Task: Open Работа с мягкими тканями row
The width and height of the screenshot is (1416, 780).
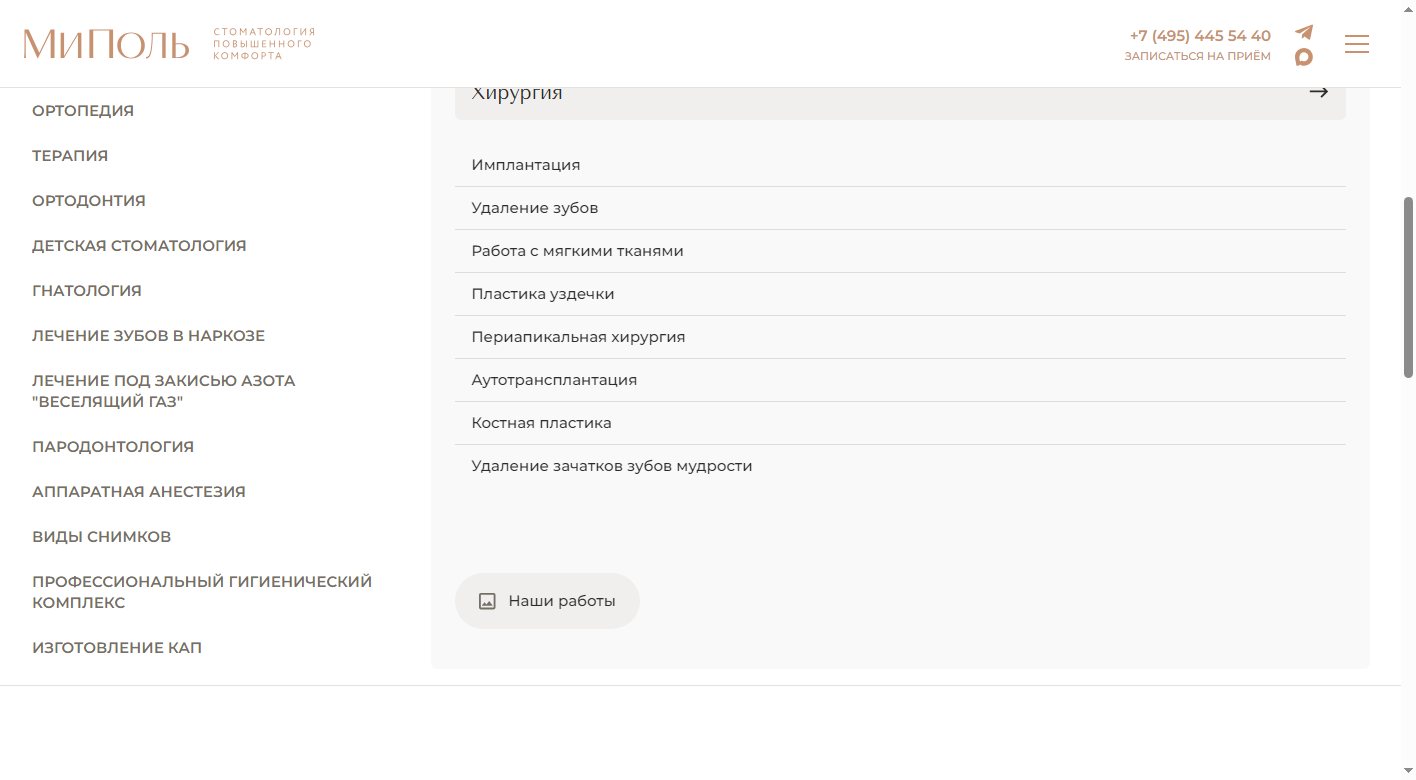Action: [x=900, y=251]
